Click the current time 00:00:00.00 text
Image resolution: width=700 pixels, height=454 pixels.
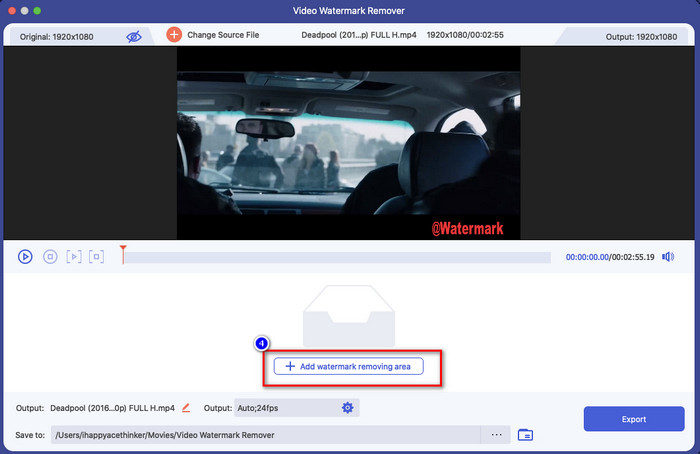pos(587,257)
